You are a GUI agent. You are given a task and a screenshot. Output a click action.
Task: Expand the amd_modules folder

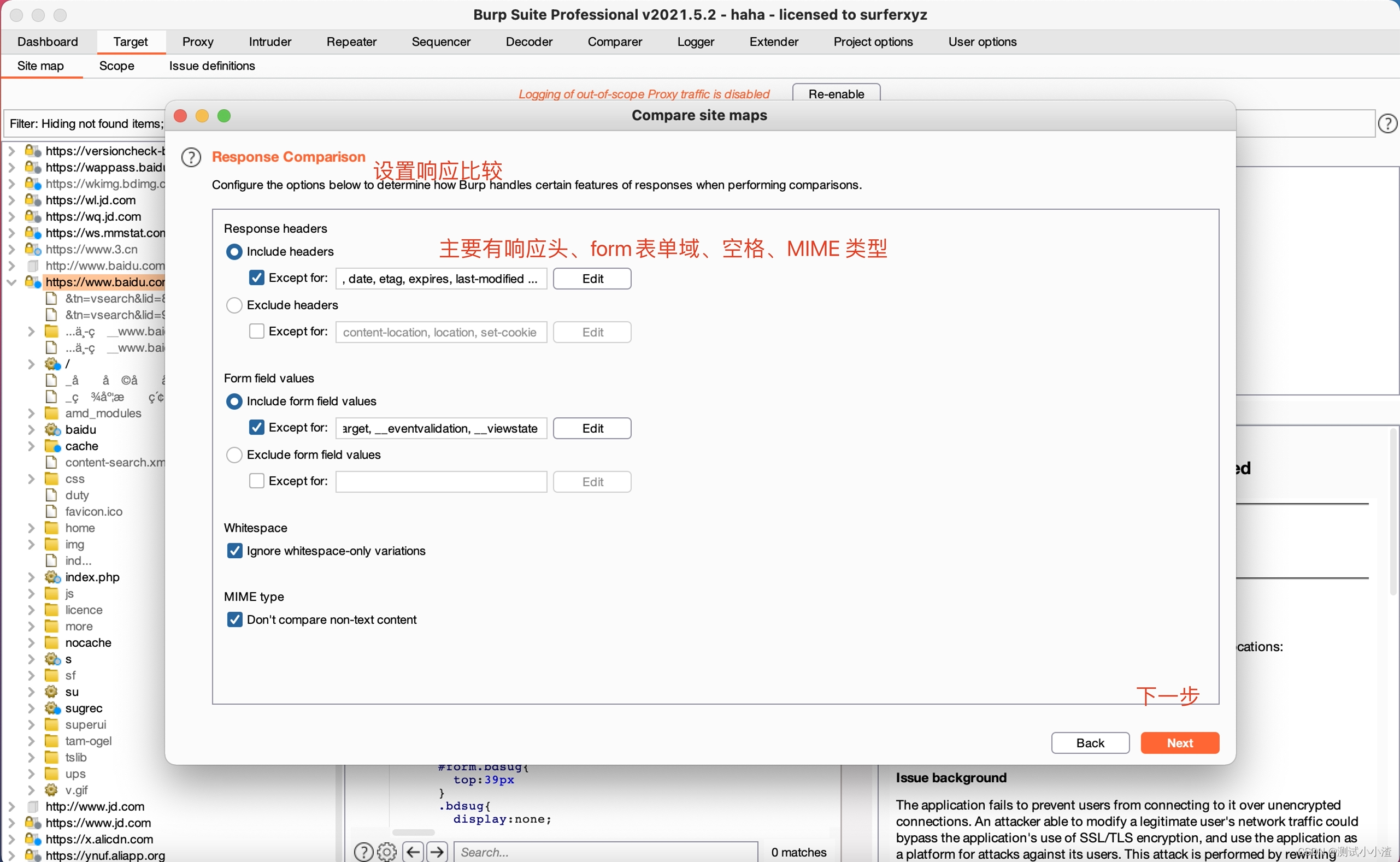[31, 413]
